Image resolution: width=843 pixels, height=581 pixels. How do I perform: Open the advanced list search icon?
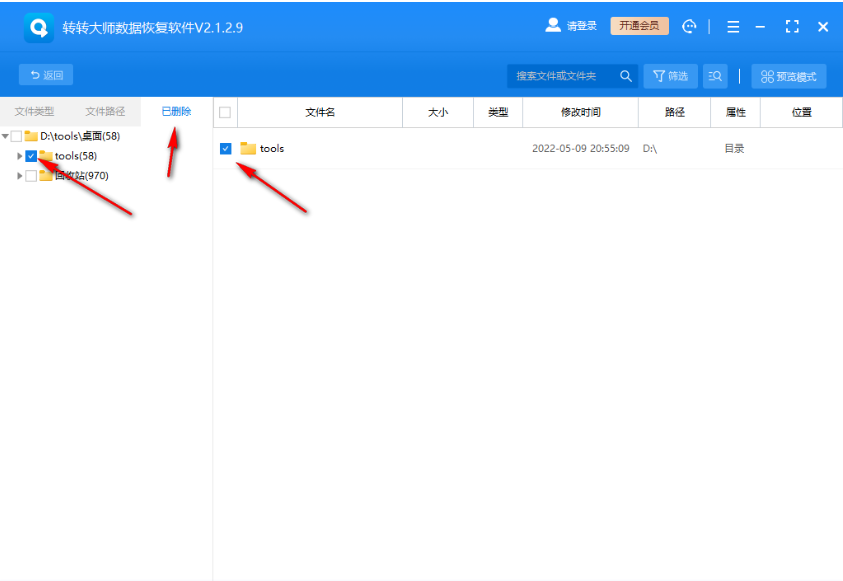[715, 76]
